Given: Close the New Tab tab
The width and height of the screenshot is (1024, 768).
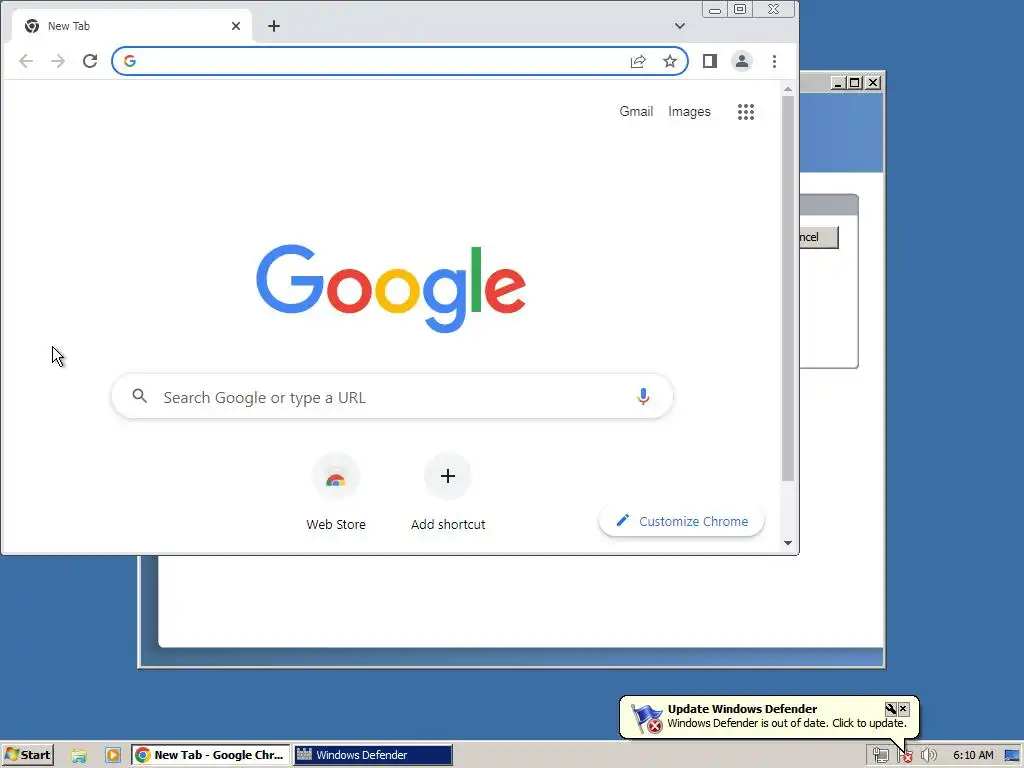Looking at the screenshot, I should pyautogui.click(x=236, y=26).
